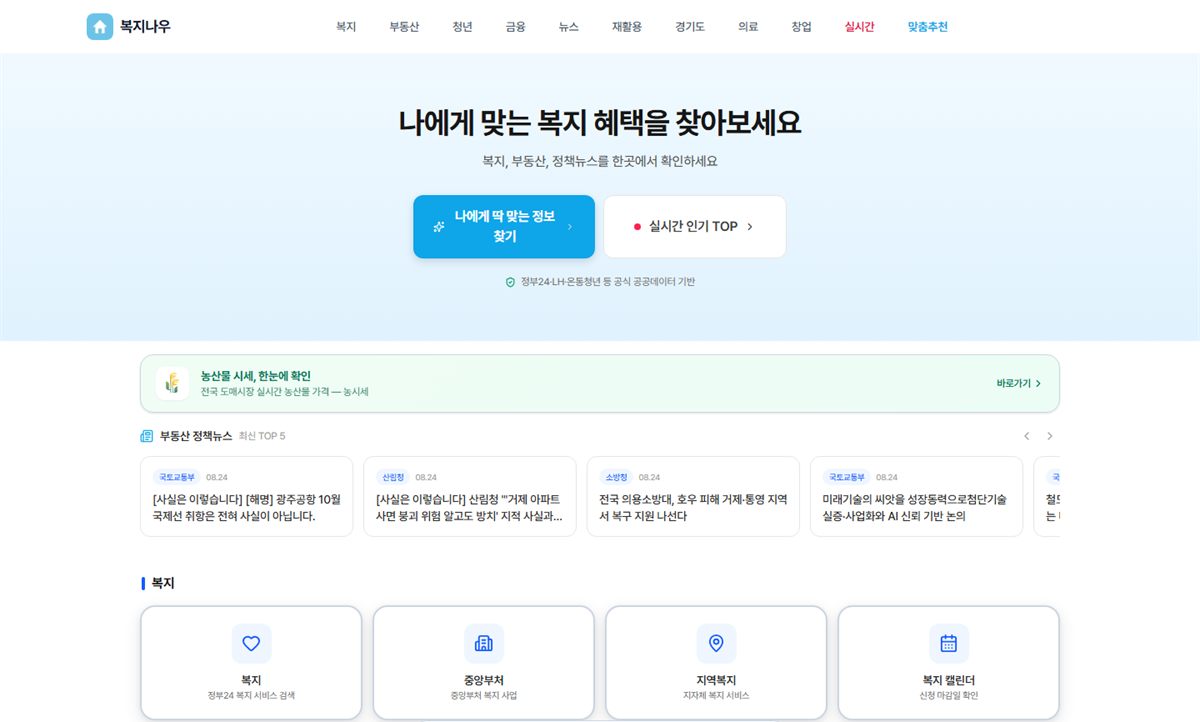Screen dimensions: 1200x722
Task: Click the corn icon in the 농산물 banner
Action: [x=172, y=383]
